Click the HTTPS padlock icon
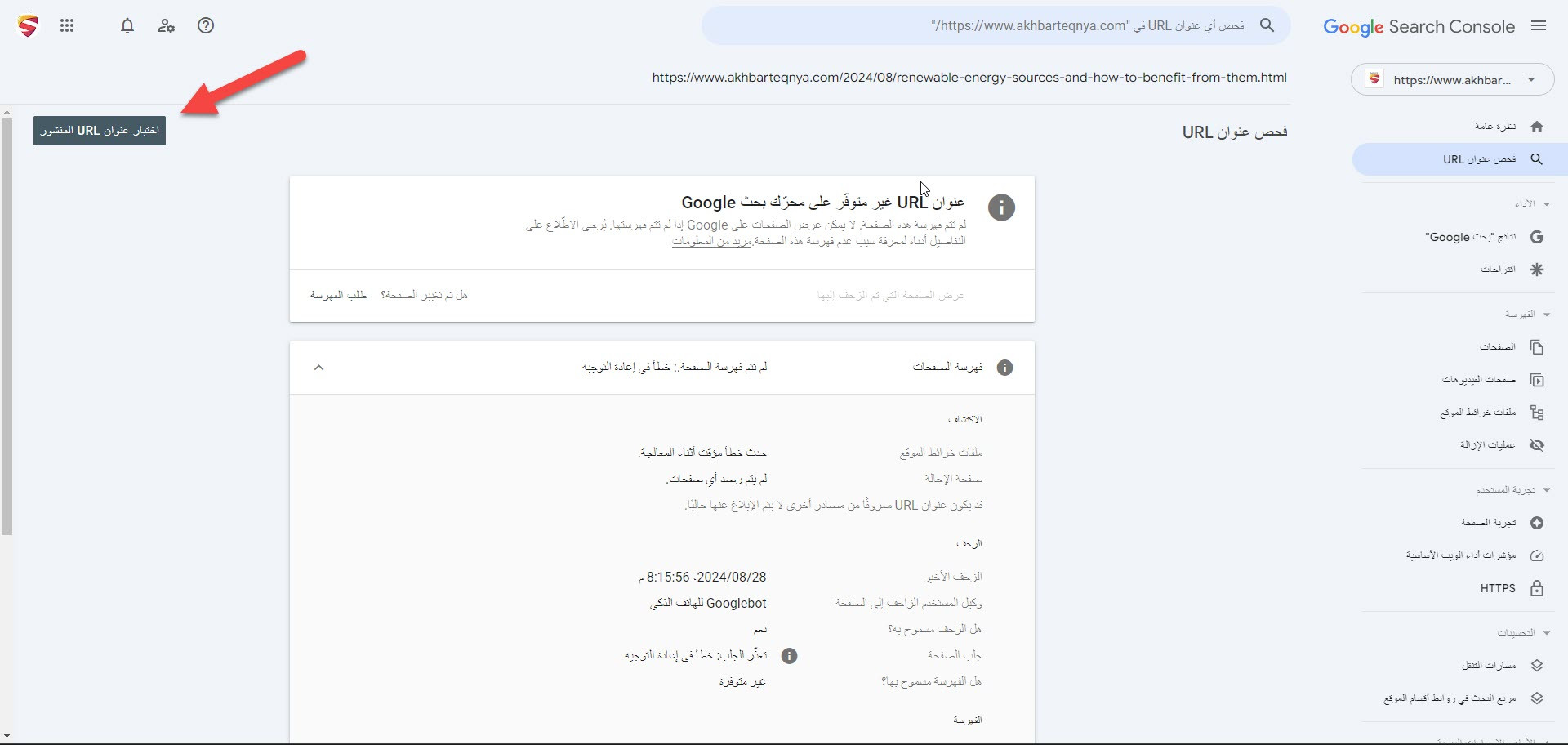This screenshot has width=1568, height=745. 1537,588
